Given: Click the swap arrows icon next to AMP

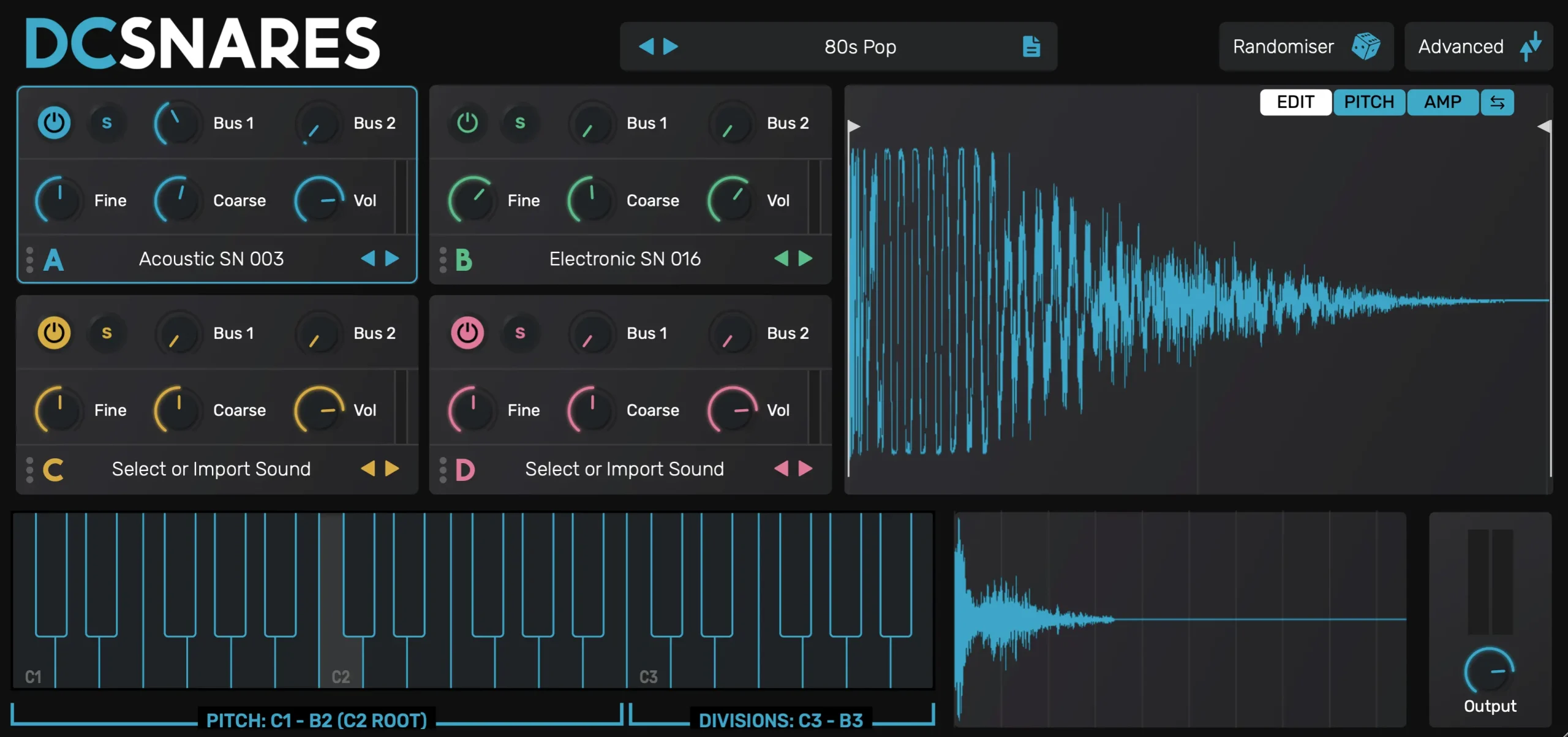Looking at the screenshot, I should pos(1497,102).
